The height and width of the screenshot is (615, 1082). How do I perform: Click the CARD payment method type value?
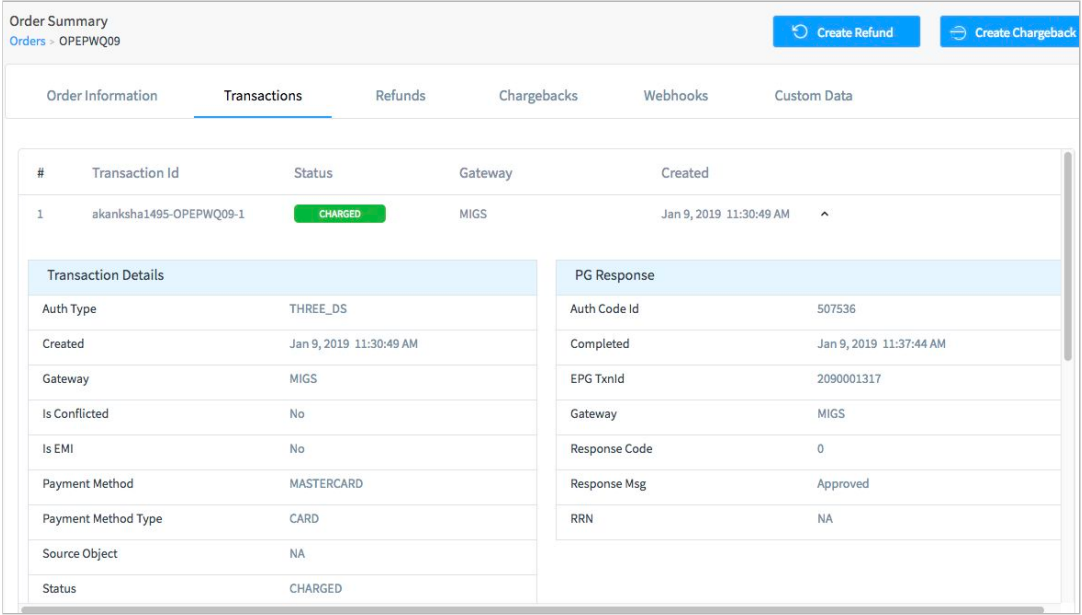304,519
